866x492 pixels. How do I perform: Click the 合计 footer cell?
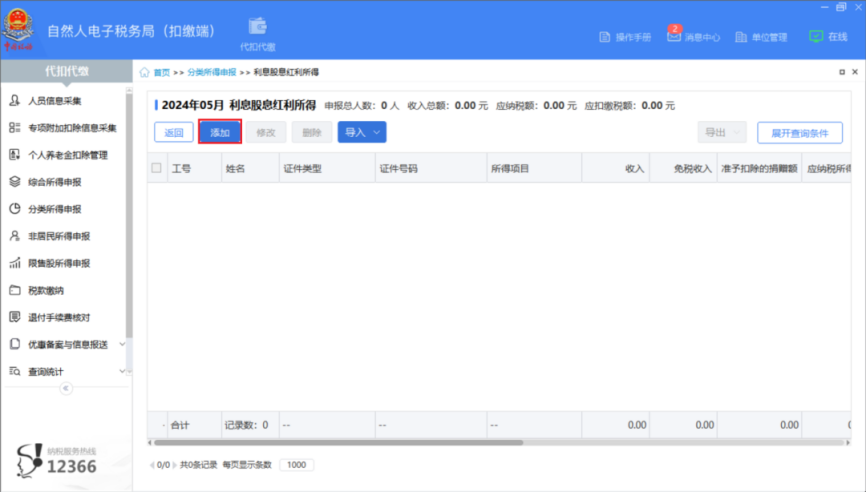pyautogui.click(x=194, y=425)
